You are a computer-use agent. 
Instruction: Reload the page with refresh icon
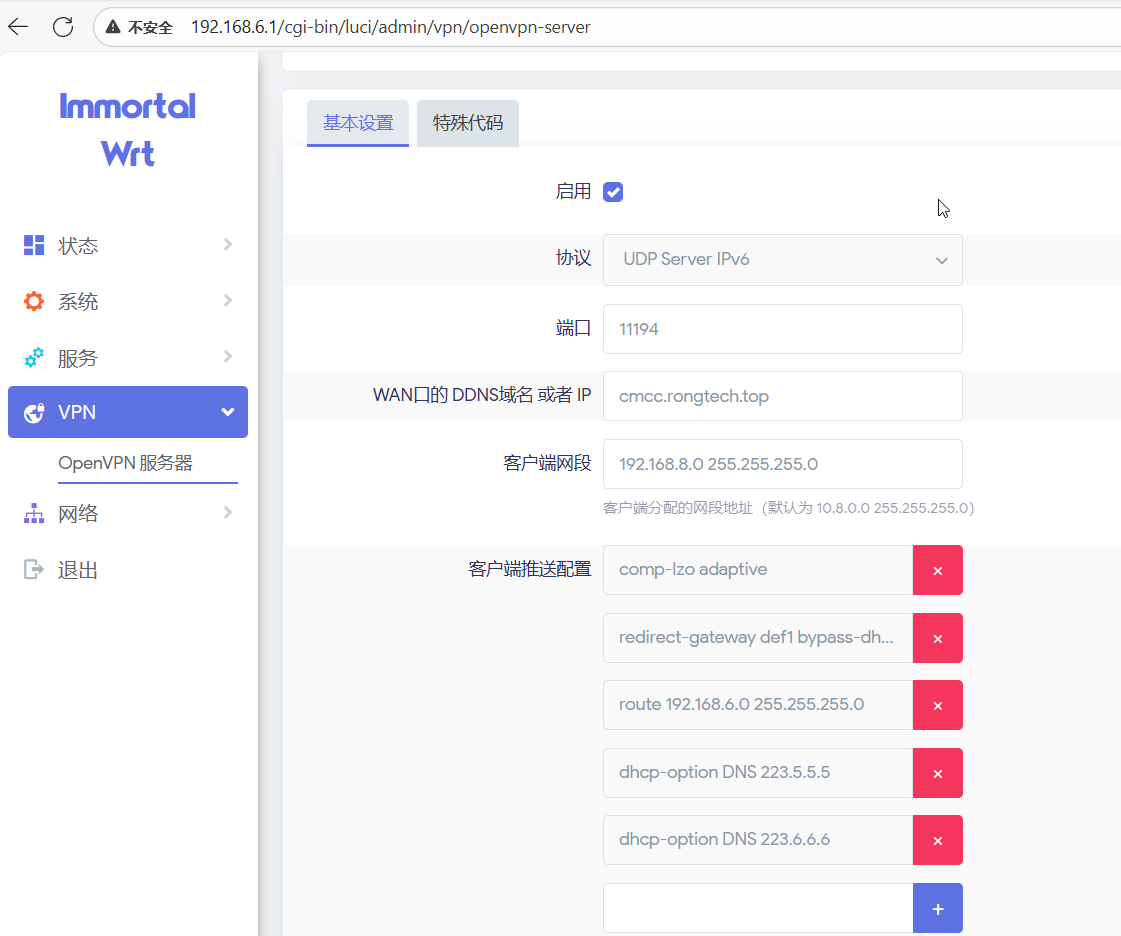[63, 27]
